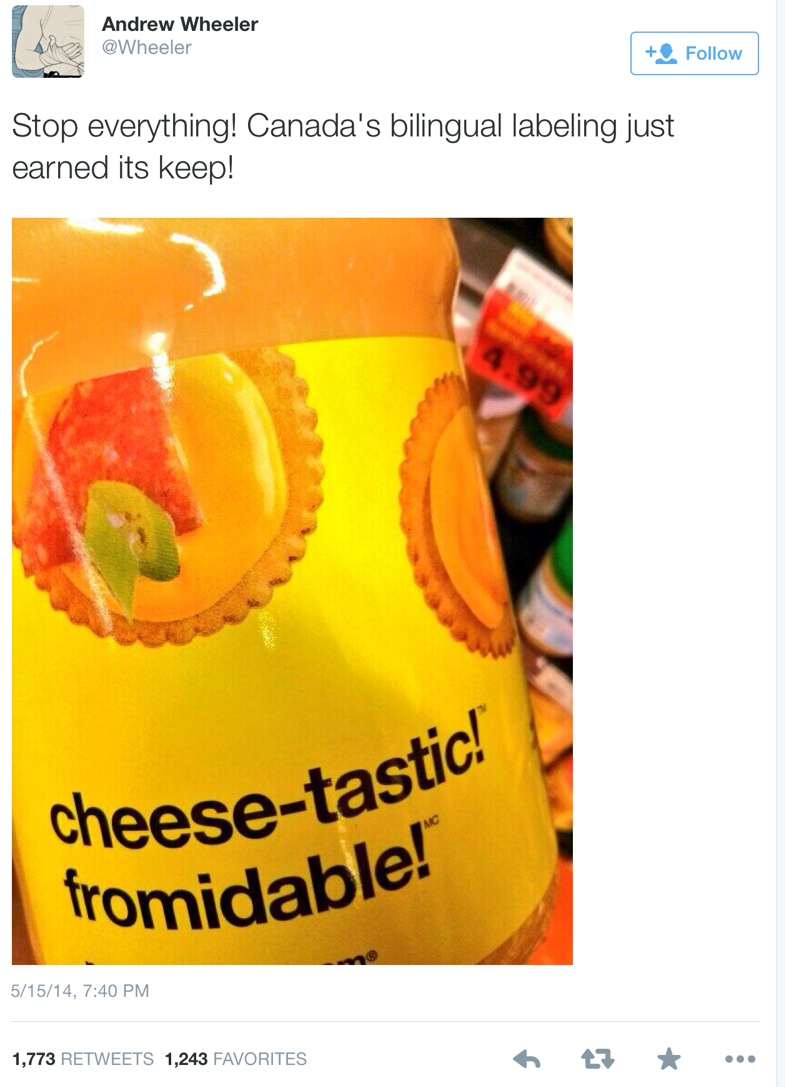Viewport: 785px width, 1087px height.
Task: Click the reply arrow icon
Action: pyautogui.click(x=526, y=1059)
